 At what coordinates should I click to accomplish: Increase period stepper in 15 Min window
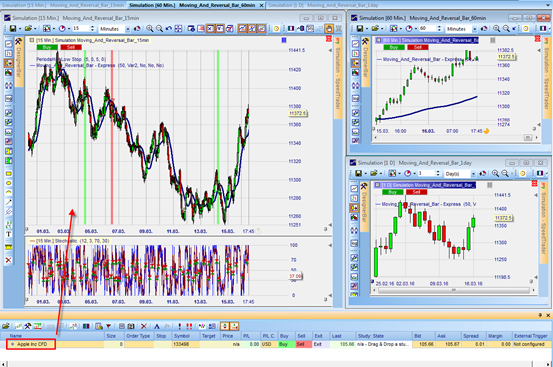click(x=92, y=27)
